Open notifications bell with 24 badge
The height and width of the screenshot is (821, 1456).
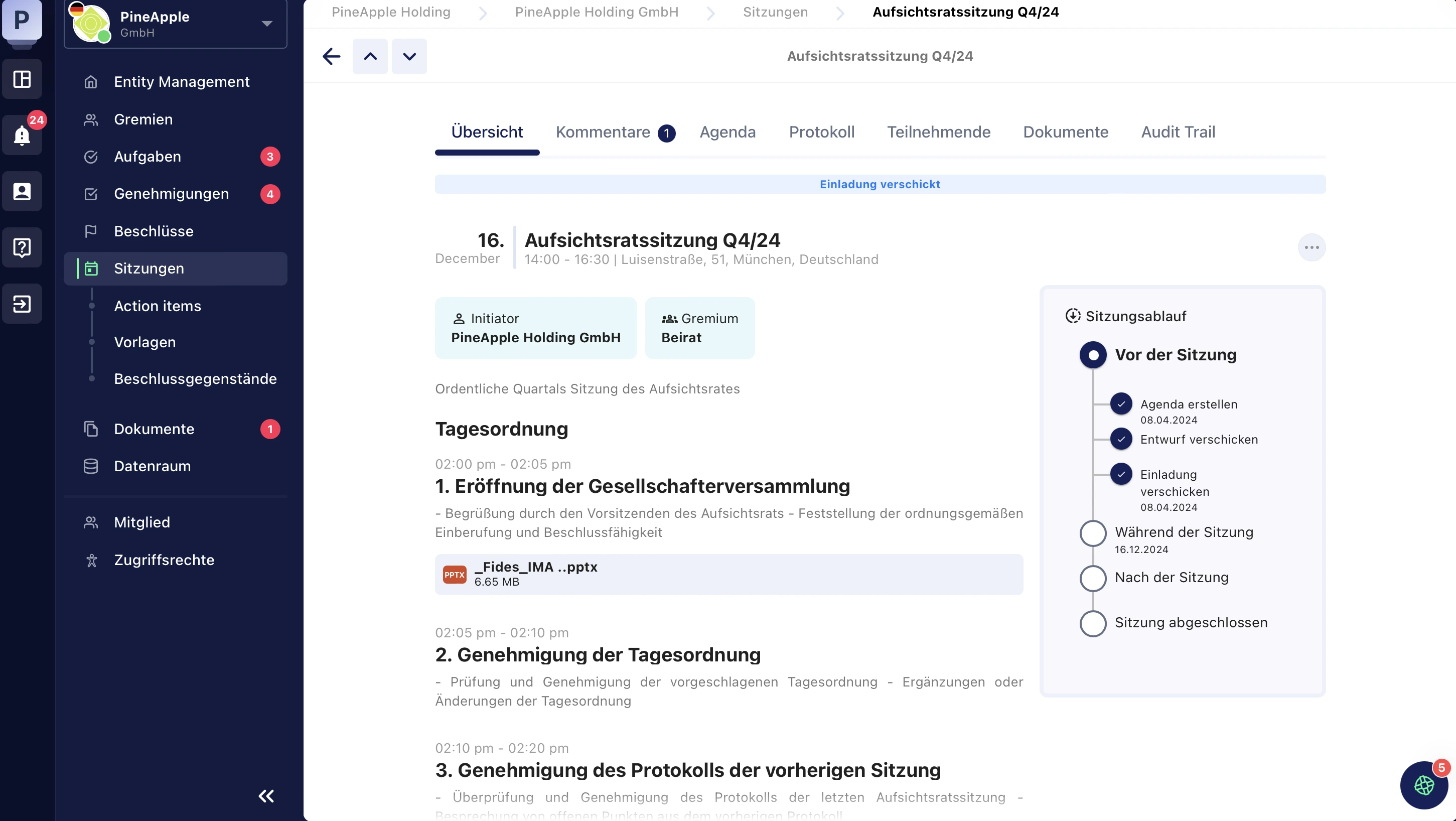[22, 135]
